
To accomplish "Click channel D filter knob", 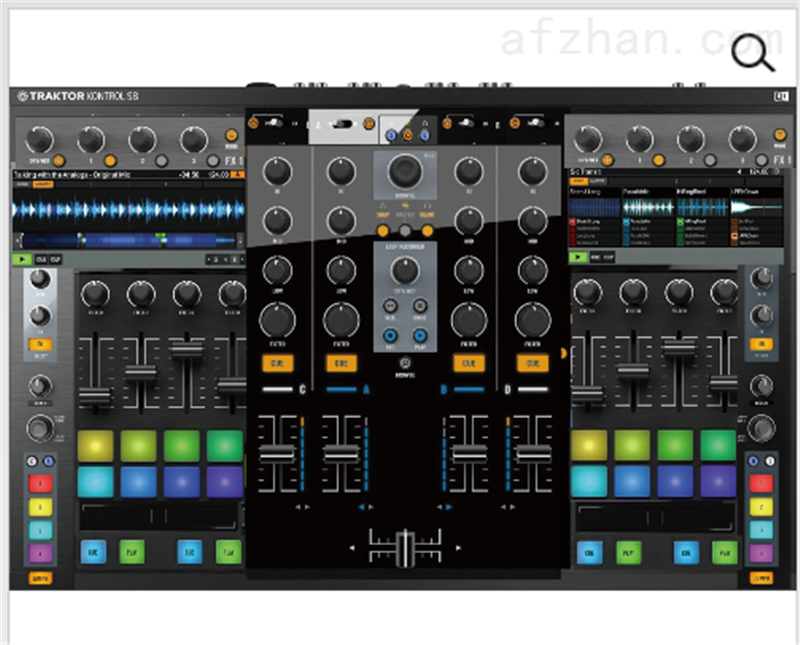I will click(x=533, y=320).
